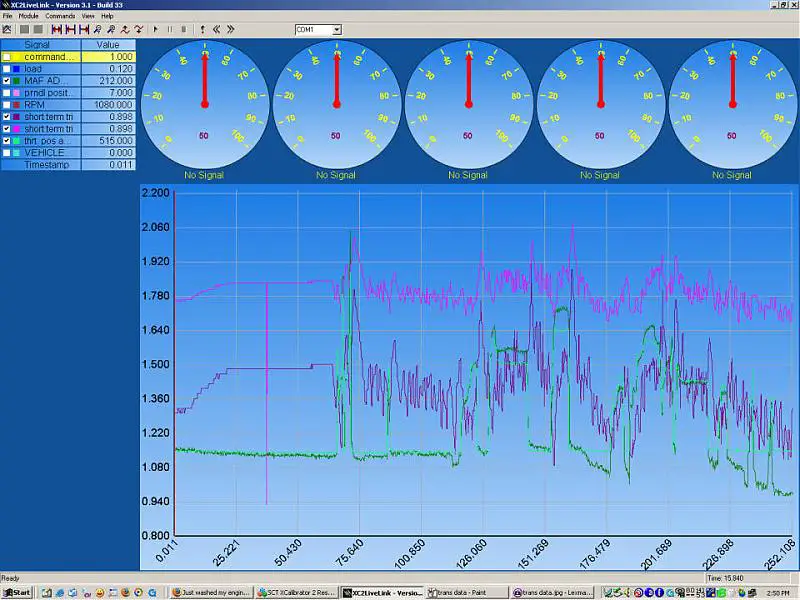Image resolution: width=800 pixels, height=600 pixels.
Task: Click the second gray square toolbar button
Action: point(38,30)
